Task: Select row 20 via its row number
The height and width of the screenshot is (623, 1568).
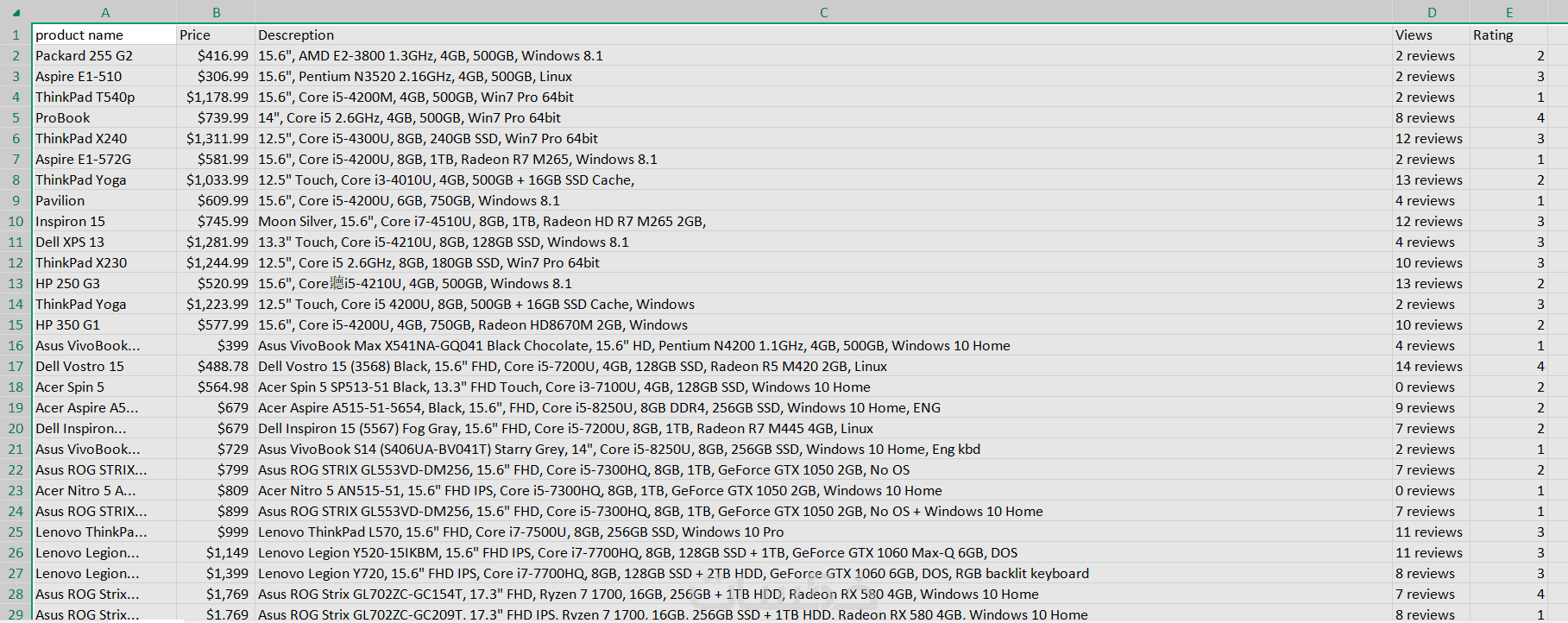Action: pos(16,428)
